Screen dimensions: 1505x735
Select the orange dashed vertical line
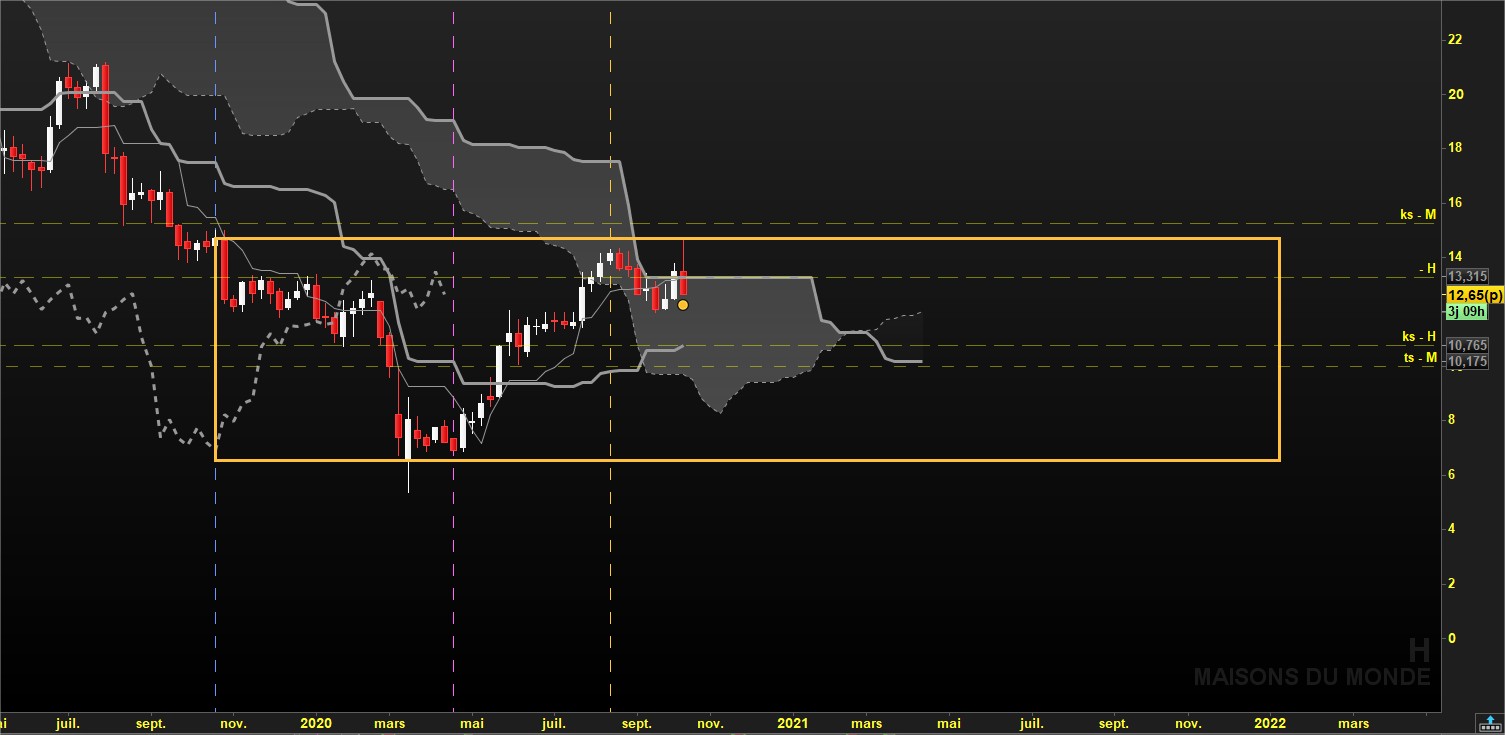(x=610, y=356)
